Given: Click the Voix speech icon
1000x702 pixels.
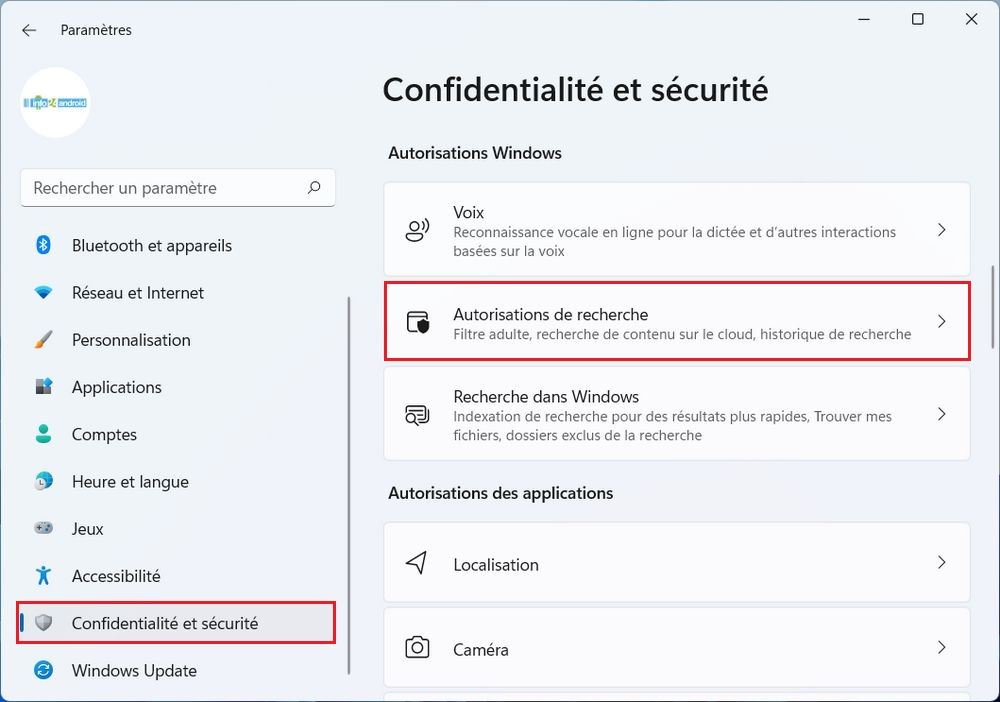Looking at the screenshot, I should (417, 230).
